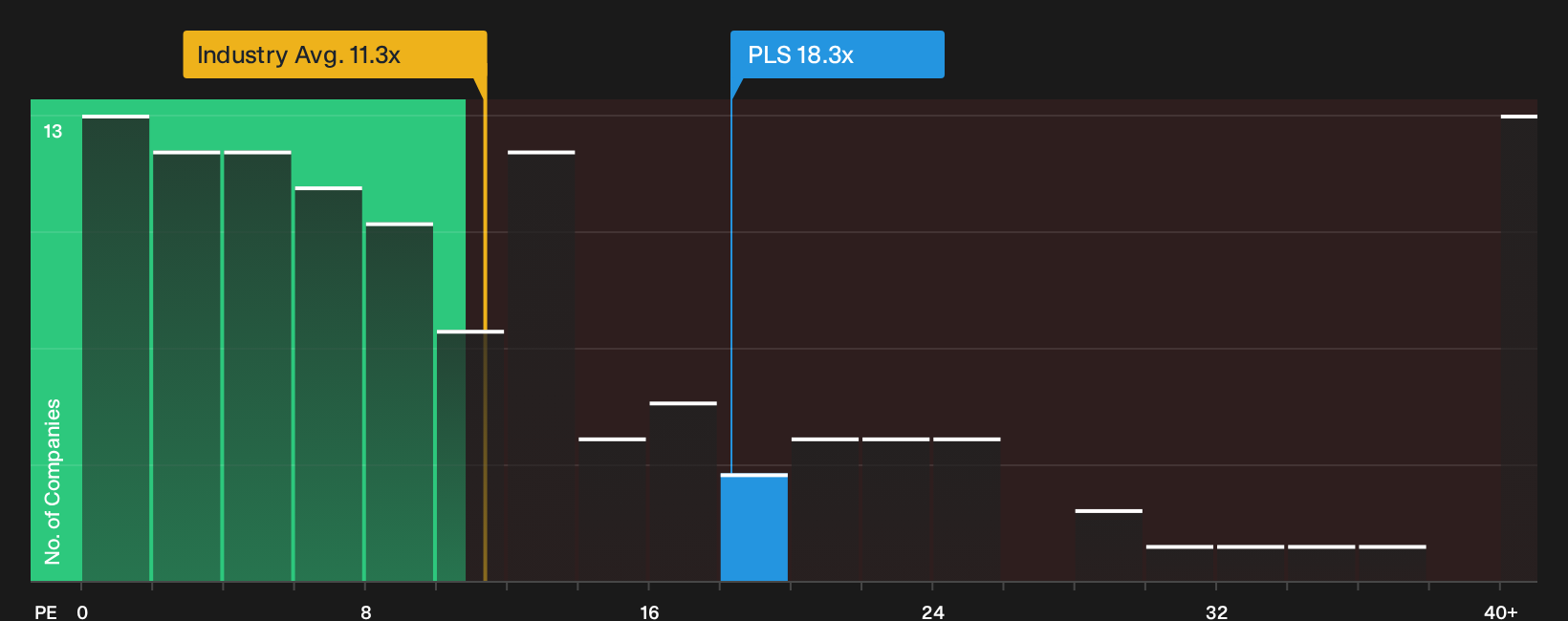The width and height of the screenshot is (1568, 621).
Task: Select the bar starting at PE 24
Action: pyautogui.click(x=967, y=509)
